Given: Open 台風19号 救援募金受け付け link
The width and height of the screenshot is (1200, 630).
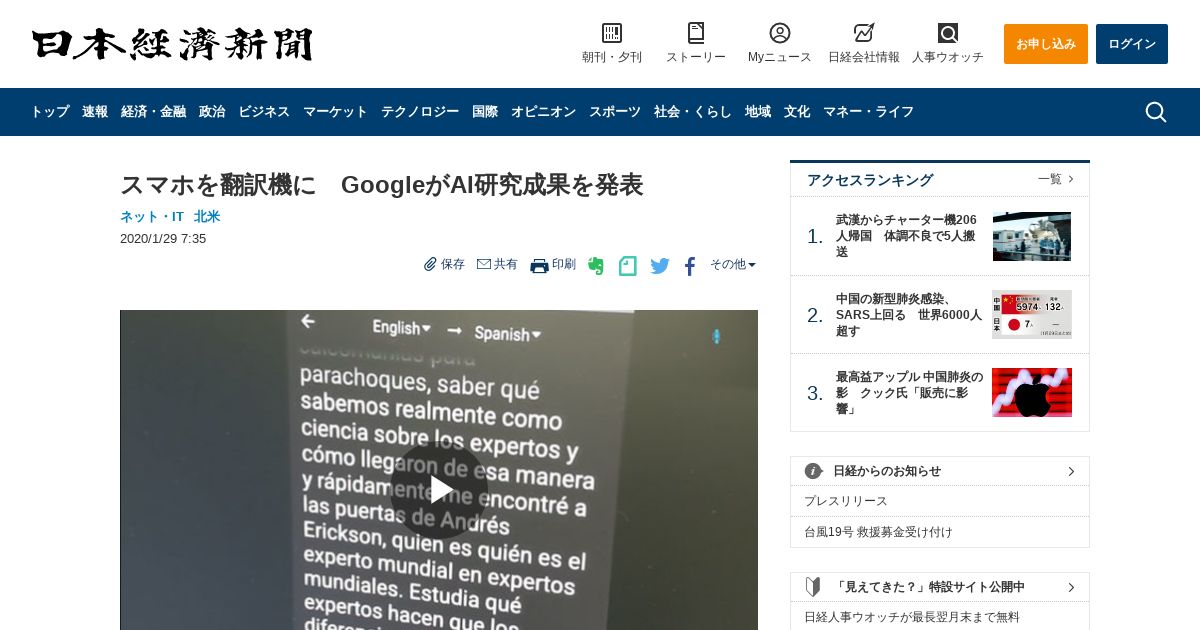Looking at the screenshot, I should tap(879, 532).
